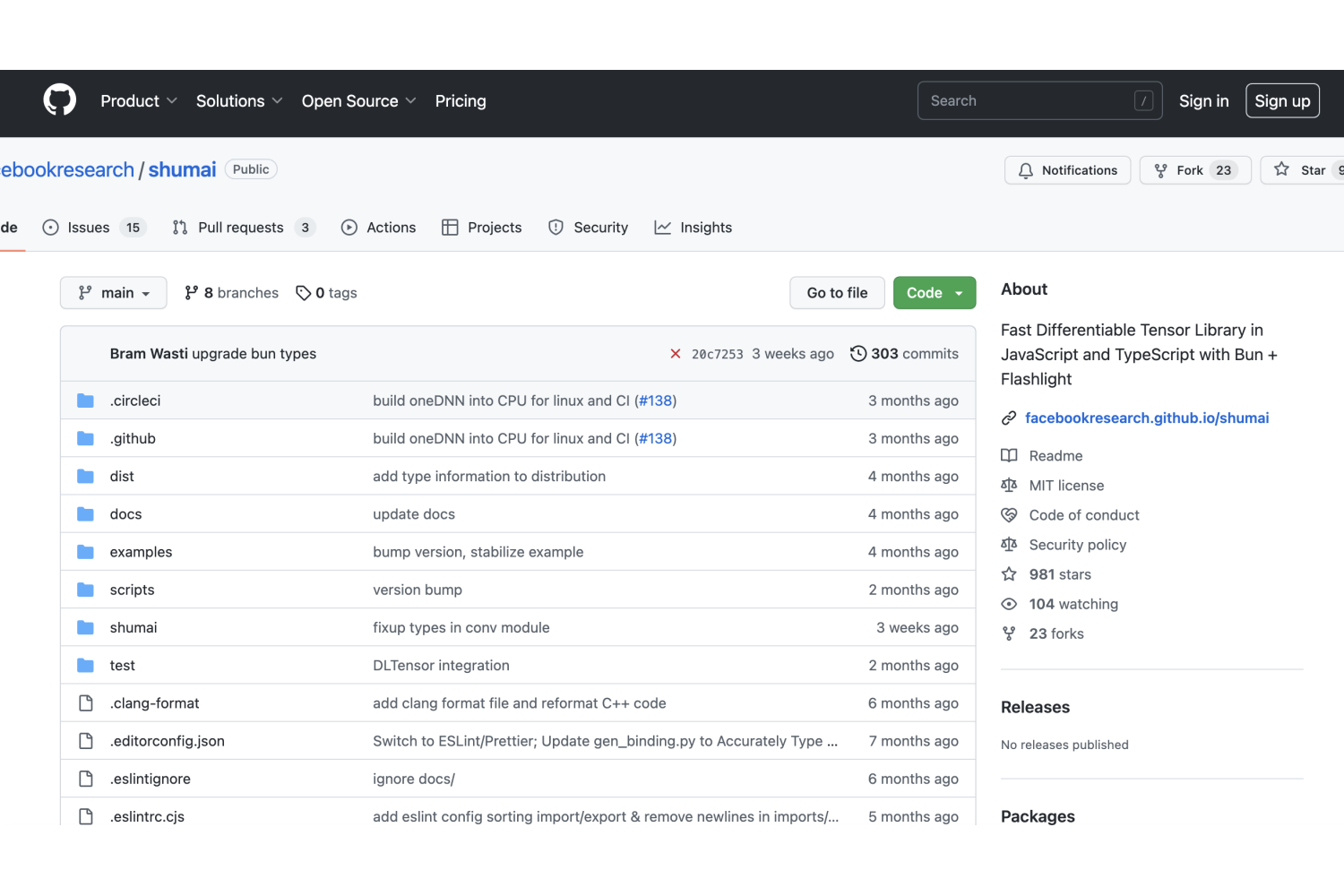Click the Bram Wasti author name

click(x=149, y=354)
